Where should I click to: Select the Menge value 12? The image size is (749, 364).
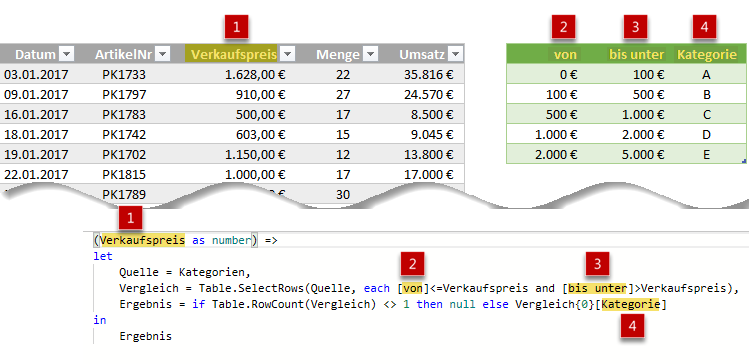[343, 155]
